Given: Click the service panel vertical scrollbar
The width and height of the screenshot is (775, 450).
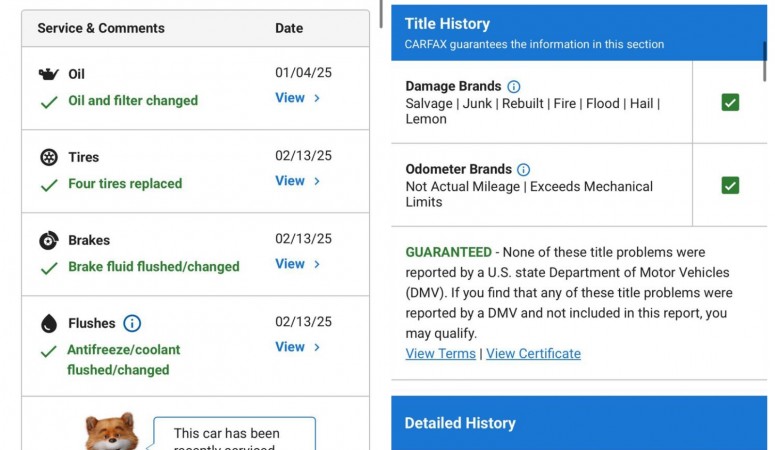Looking at the screenshot, I should 381,14.
